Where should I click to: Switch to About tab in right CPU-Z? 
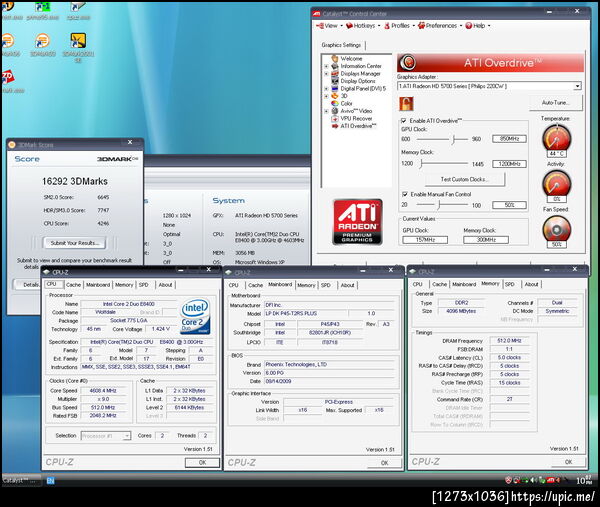531,284
